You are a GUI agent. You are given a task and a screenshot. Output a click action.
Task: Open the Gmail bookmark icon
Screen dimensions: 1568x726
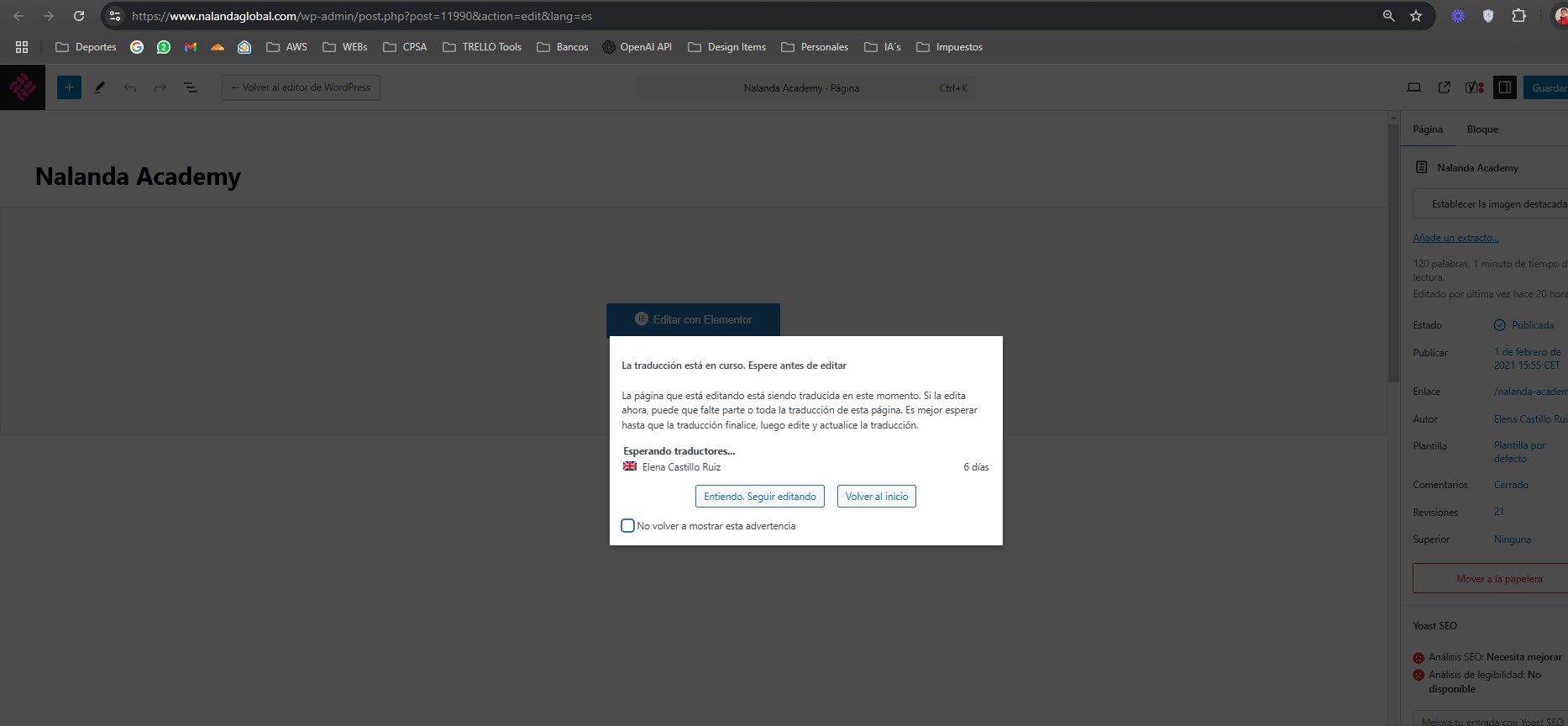click(x=191, y=47)
